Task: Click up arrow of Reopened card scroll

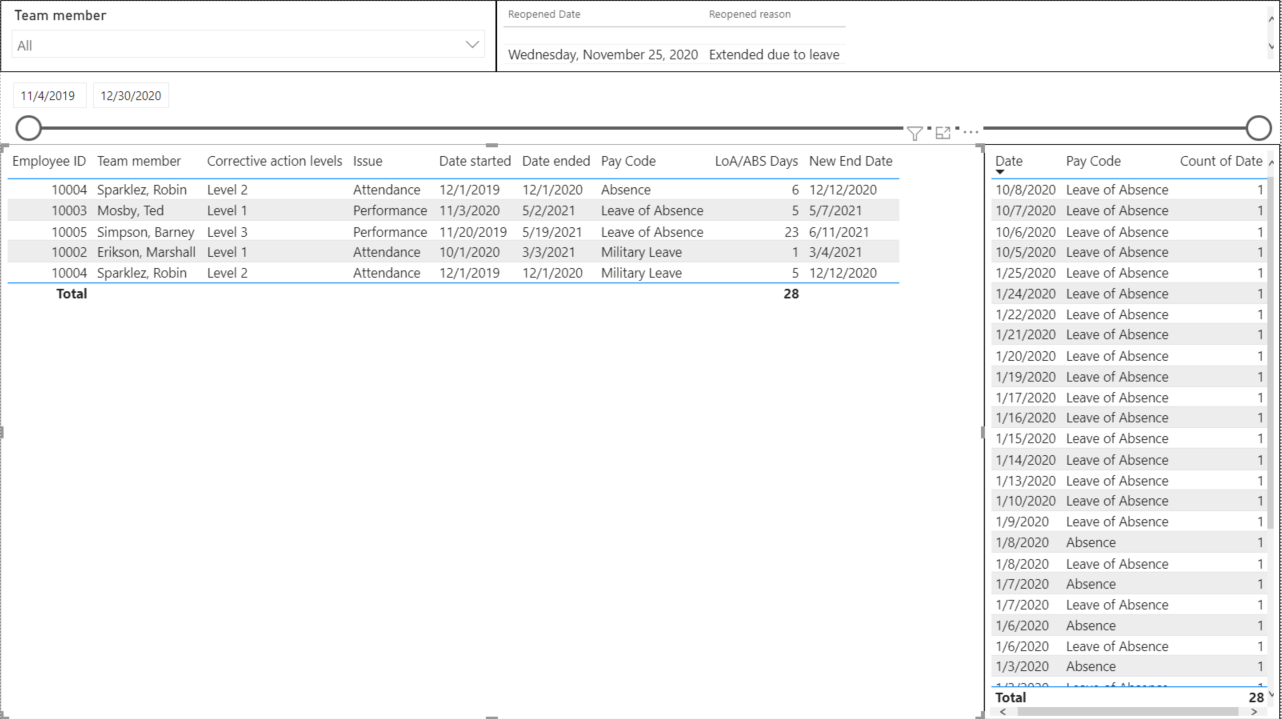Action: [1271, 19]
